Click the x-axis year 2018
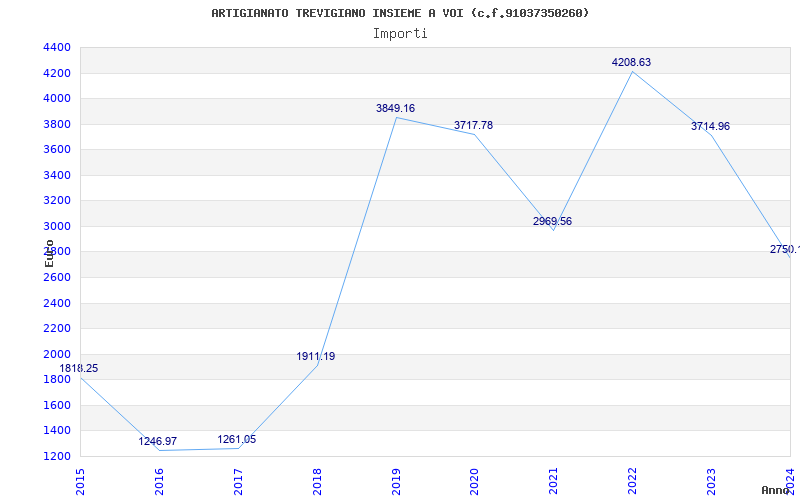Screen dimensions: 800x500 [317, 482]
